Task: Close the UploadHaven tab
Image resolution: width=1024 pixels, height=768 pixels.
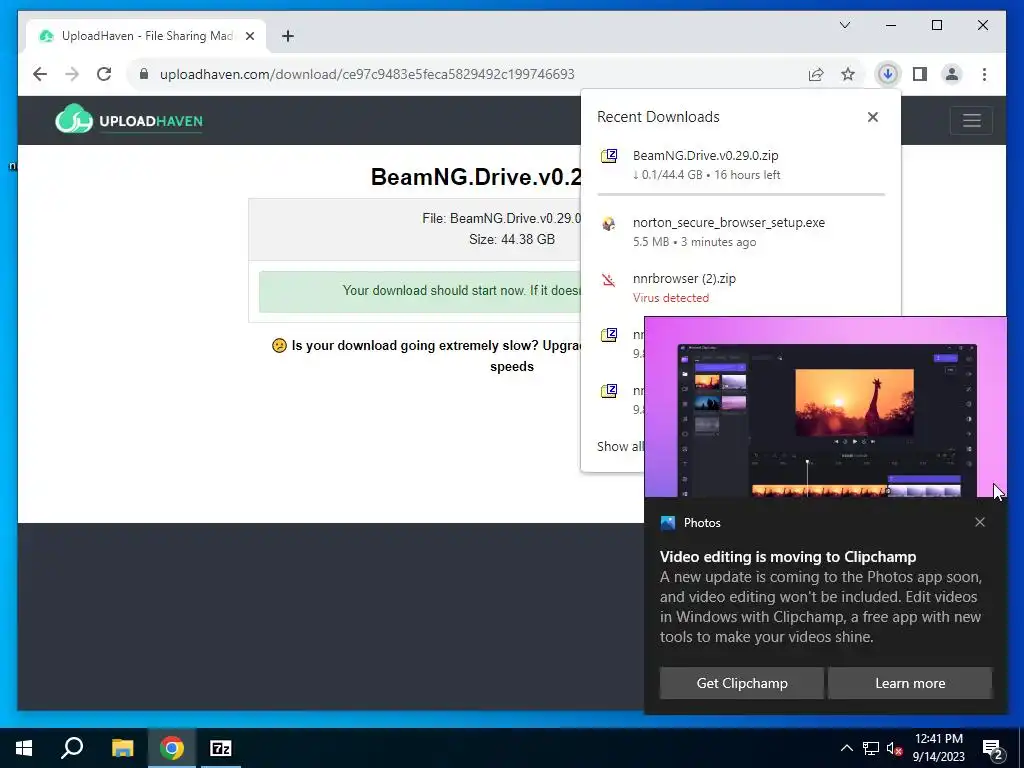Action: (x=249, y=36)
